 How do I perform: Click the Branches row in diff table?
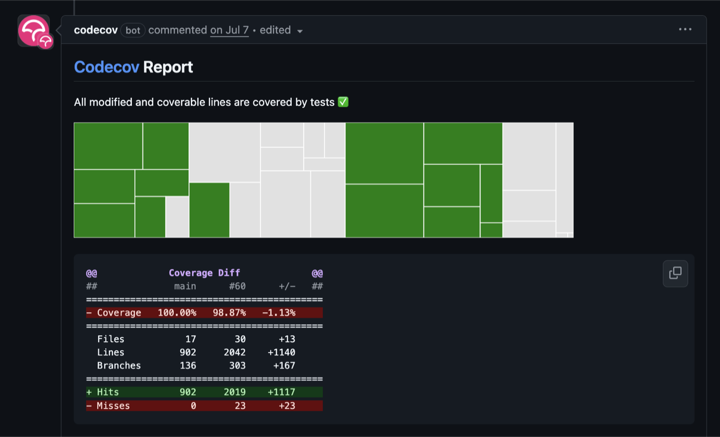click(204, 366)
